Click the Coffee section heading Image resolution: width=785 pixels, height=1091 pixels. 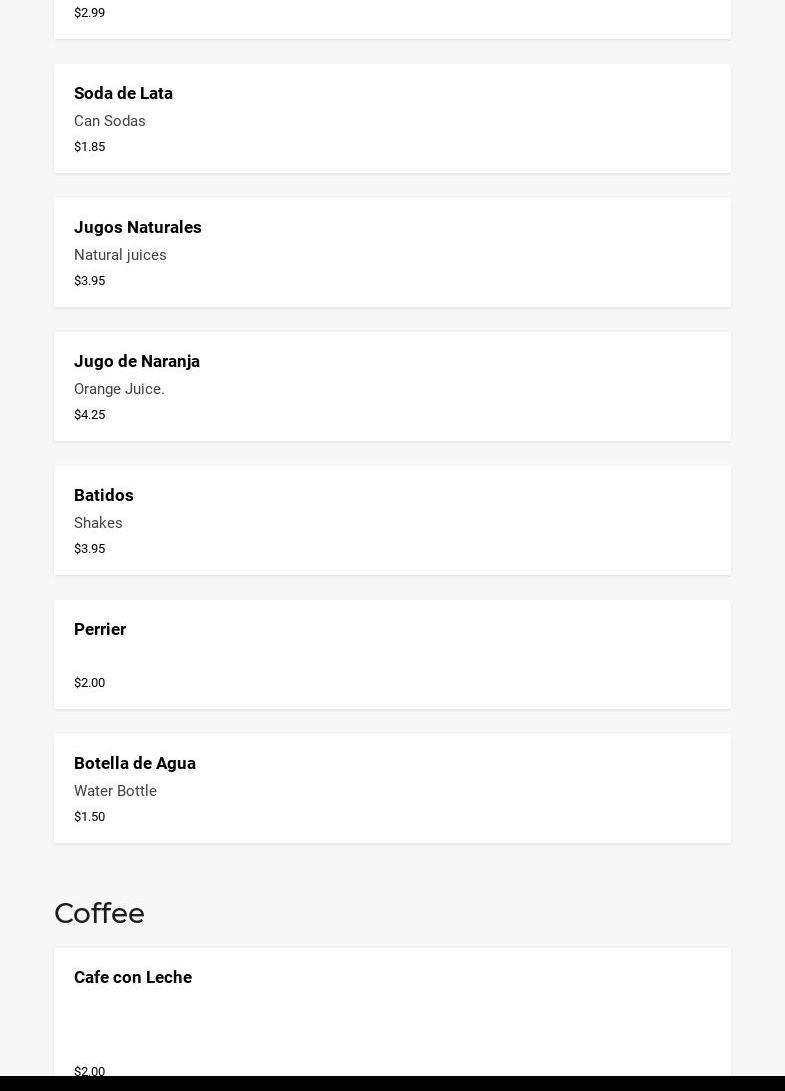99,913
